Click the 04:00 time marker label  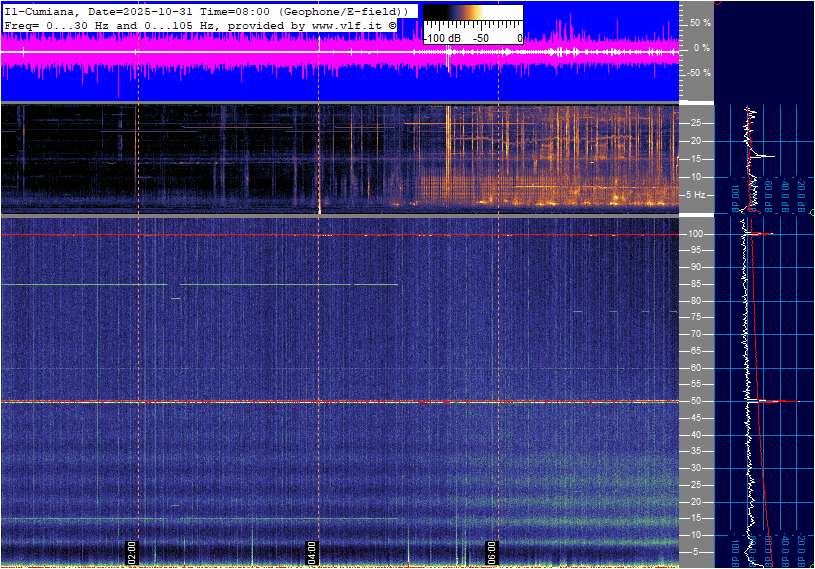(x=311, y=551)
